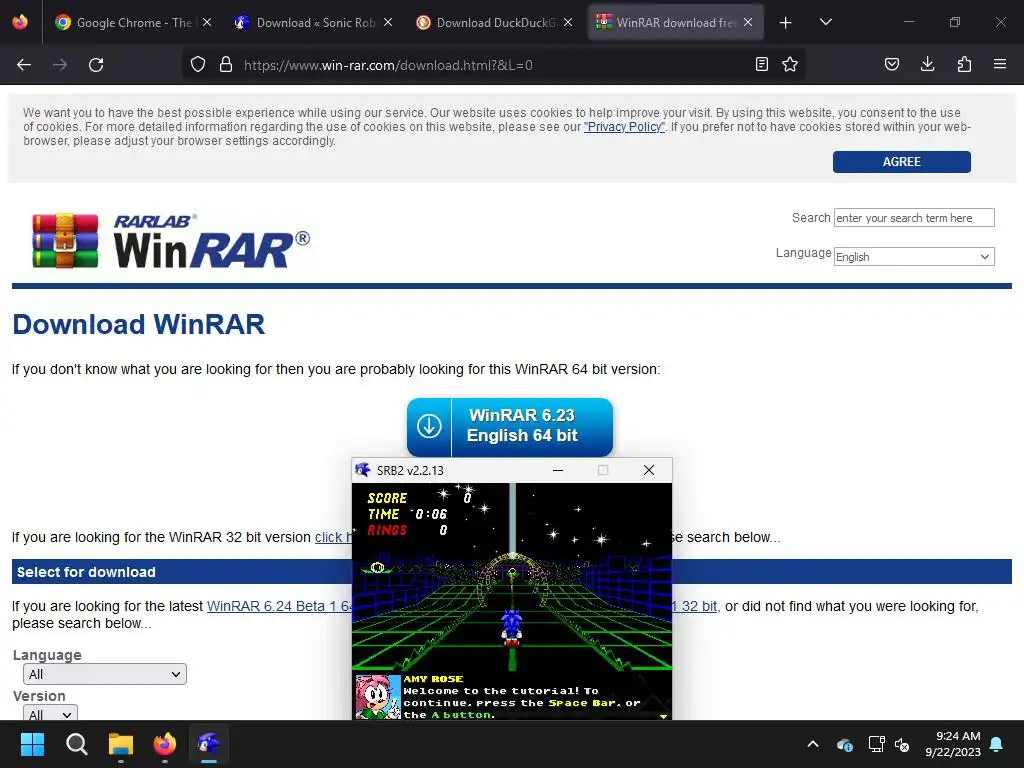
Task: Click the muted volume tray icon
Action: (902, 744)
